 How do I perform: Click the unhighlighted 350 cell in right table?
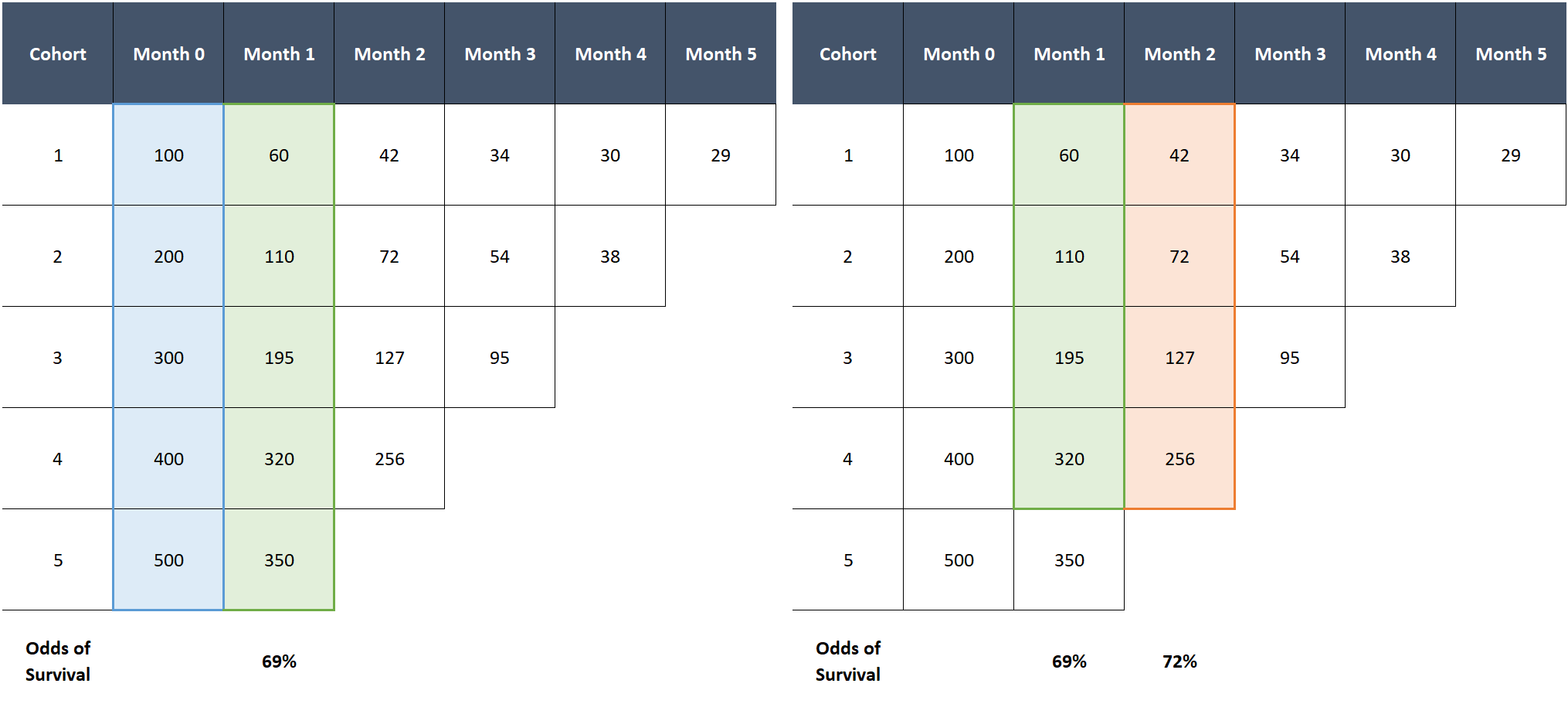1069,560
